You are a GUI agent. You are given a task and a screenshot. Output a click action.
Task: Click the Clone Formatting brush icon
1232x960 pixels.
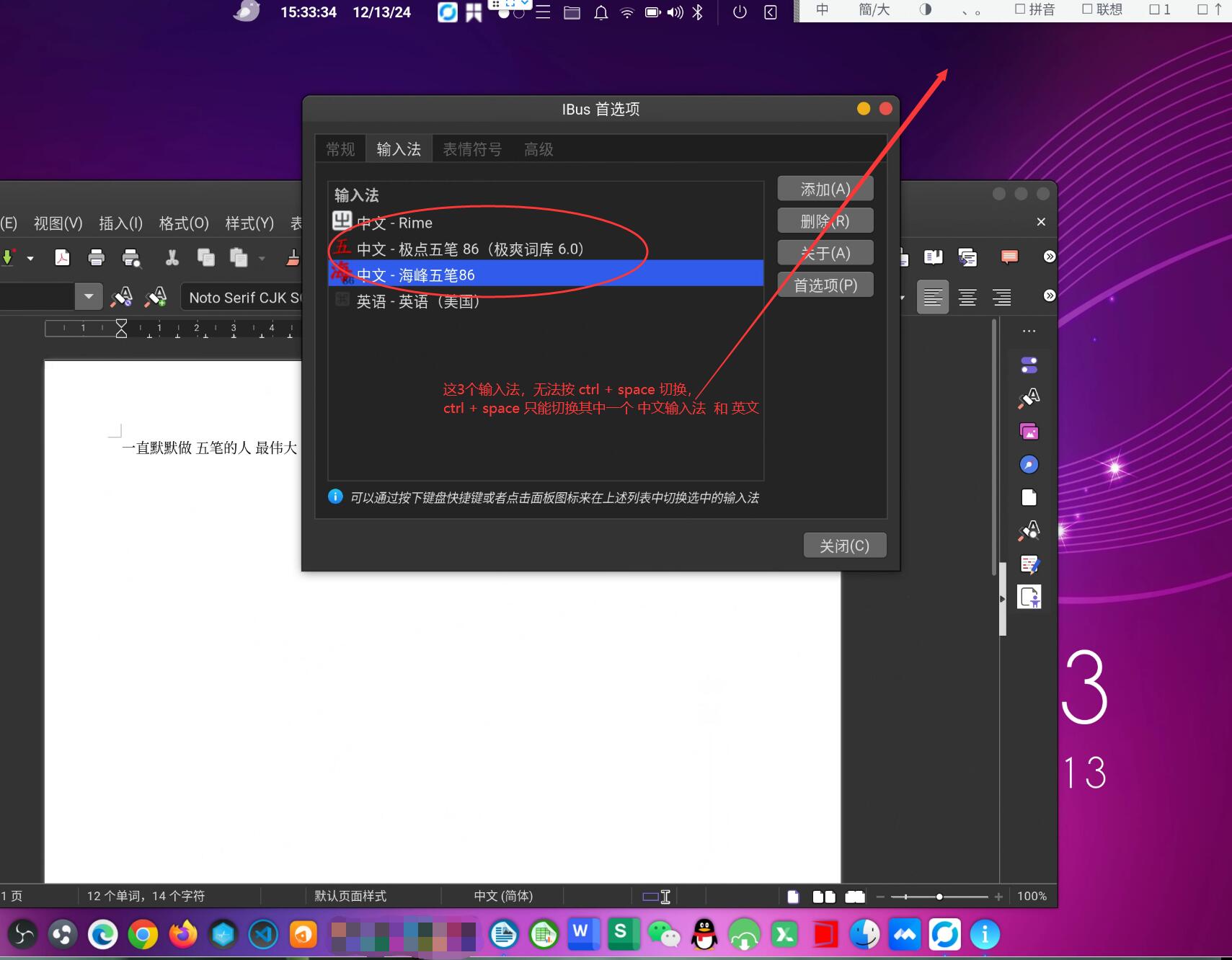[x=293, y=257]
